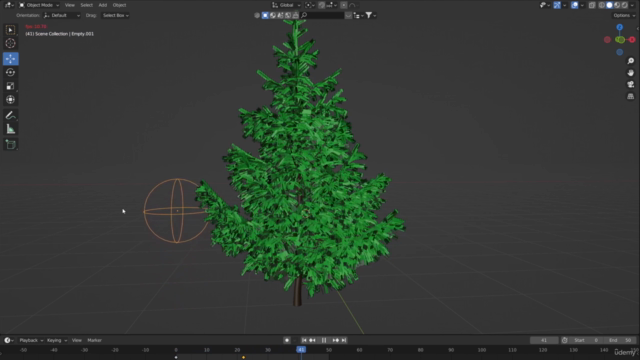Switch to solid shading
The width and height of the screenshot is (640, 360).
pyautogui.click(x=609, y=5)
